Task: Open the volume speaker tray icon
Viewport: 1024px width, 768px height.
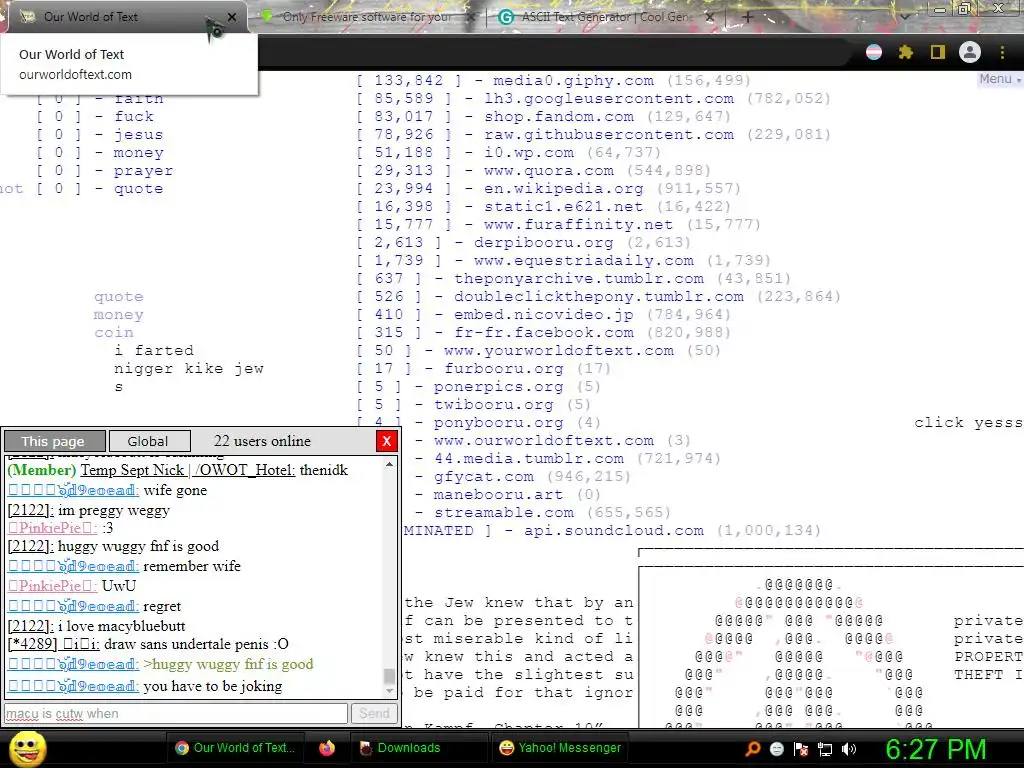Action: tap(849, 749)
